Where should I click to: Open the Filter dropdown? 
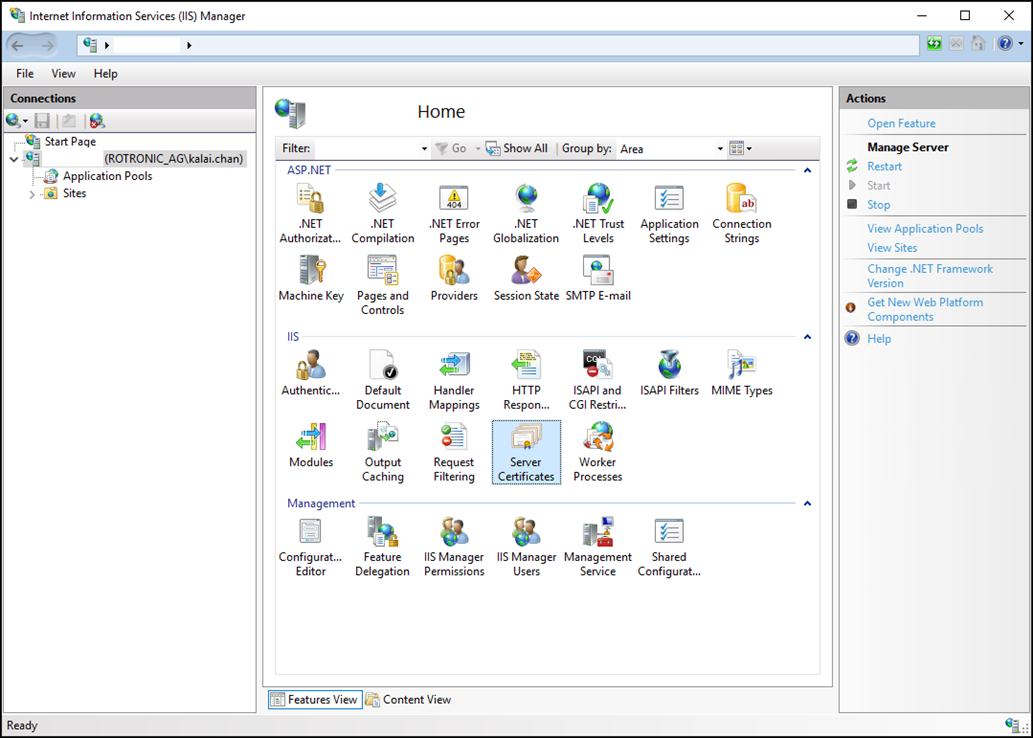pos(424,149)
